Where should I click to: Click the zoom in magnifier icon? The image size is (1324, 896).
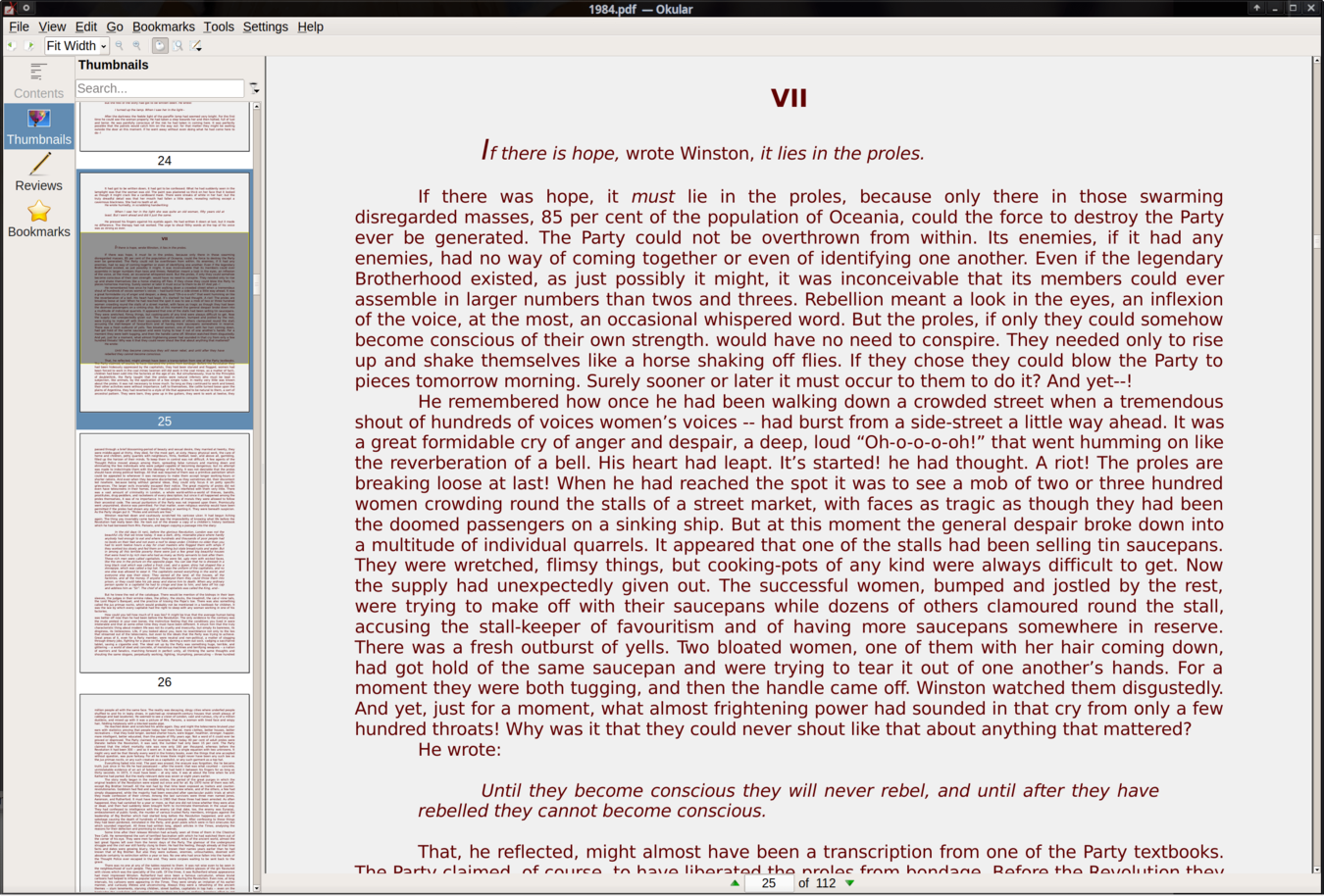(x=138, y=45)
